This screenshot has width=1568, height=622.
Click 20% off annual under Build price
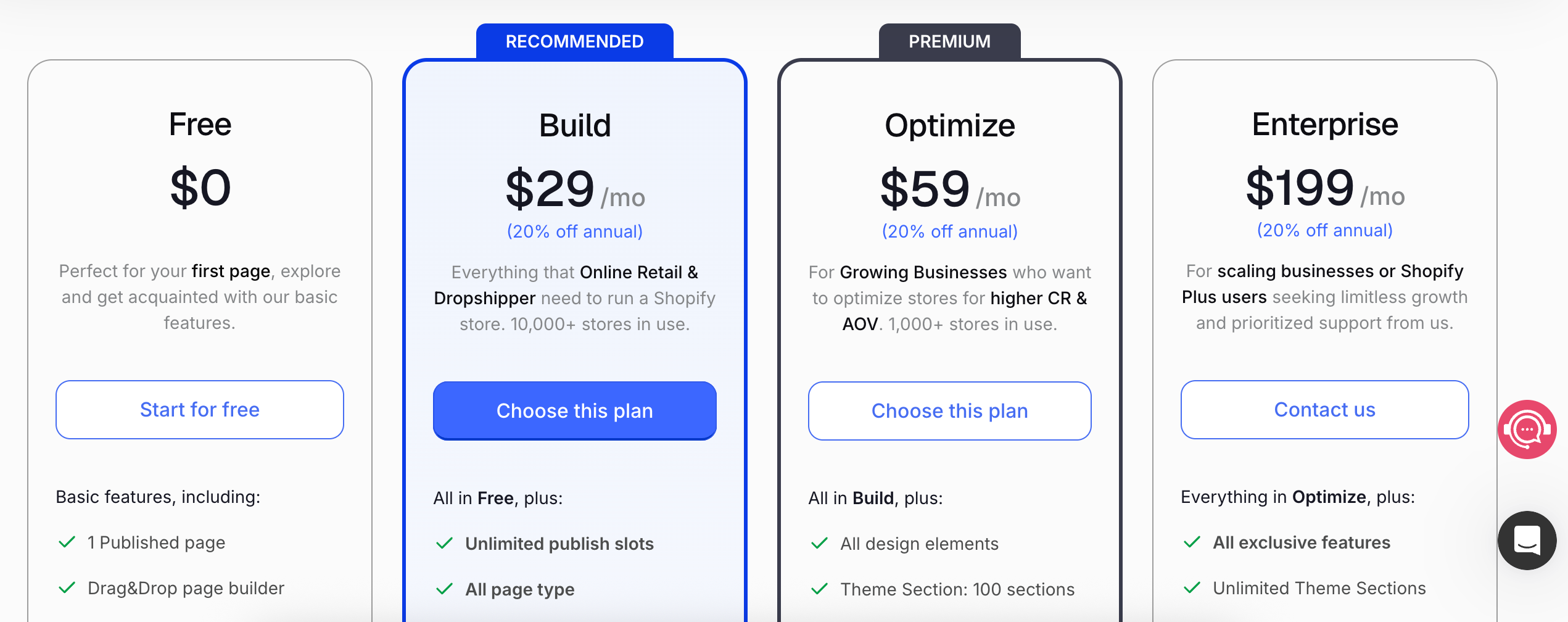click(575, 231)
